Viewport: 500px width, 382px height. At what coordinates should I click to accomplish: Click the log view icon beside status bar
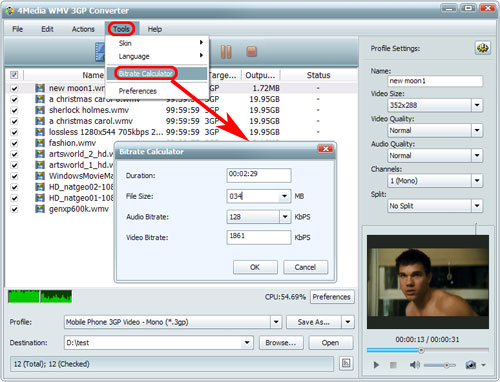[346, 363]
